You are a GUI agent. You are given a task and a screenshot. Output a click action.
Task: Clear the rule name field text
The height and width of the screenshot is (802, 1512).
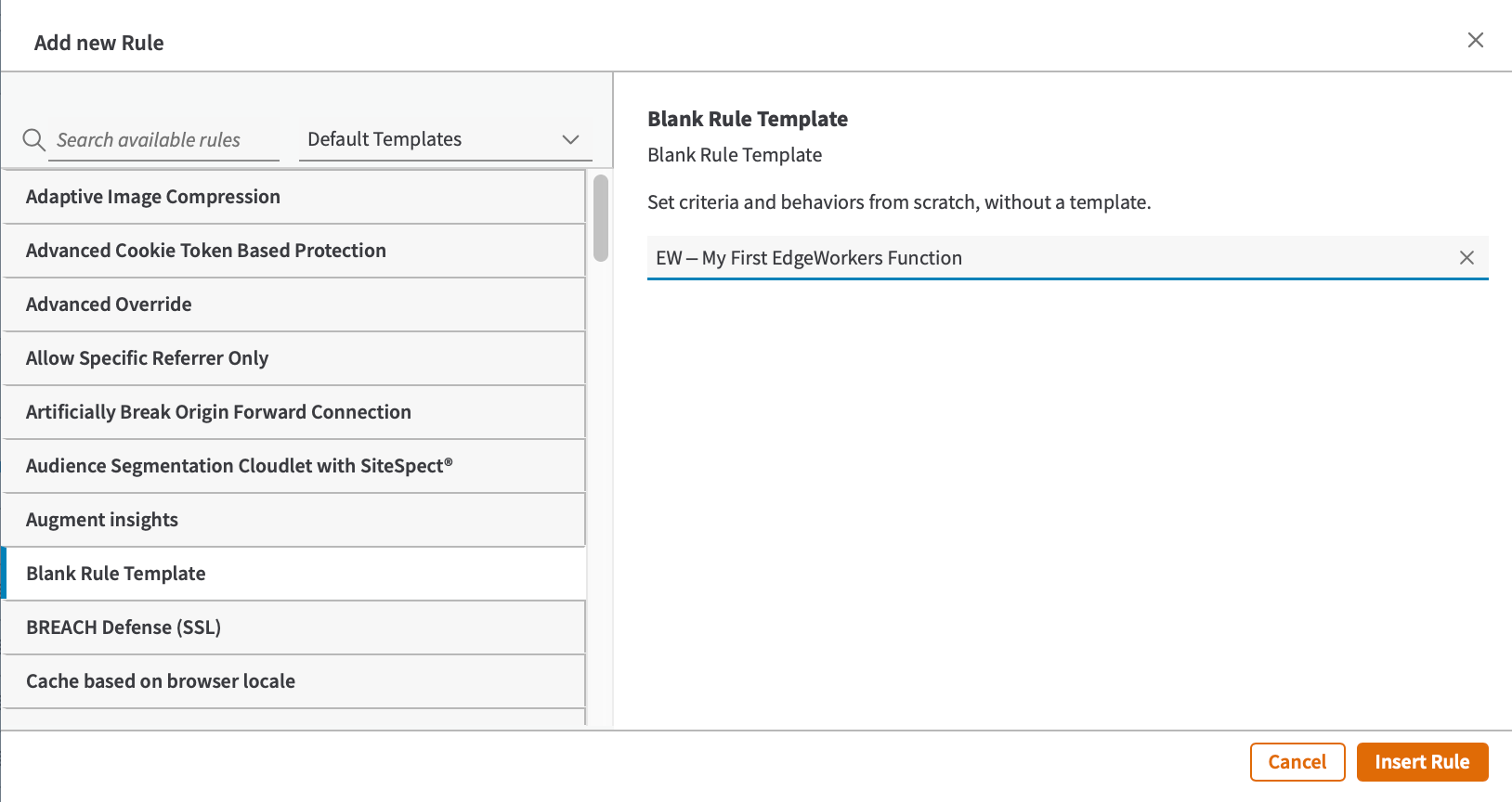1466,258
